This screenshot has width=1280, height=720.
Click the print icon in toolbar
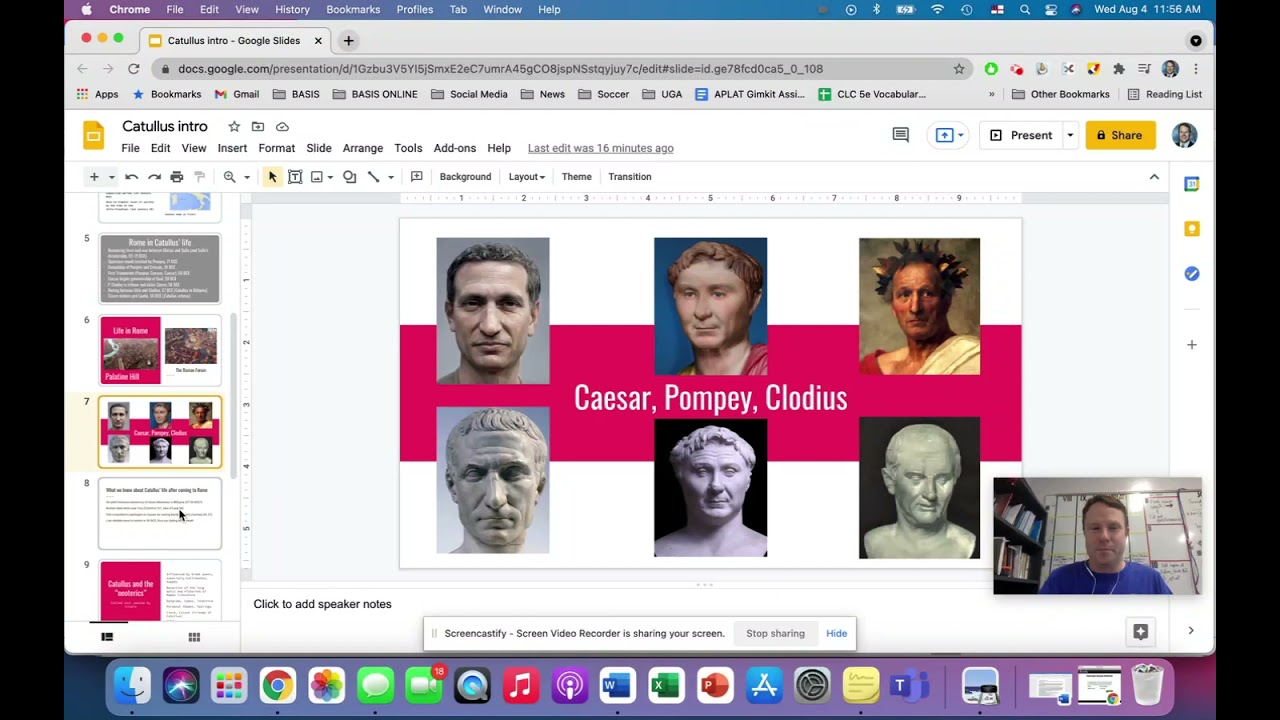tap(177, 177)
